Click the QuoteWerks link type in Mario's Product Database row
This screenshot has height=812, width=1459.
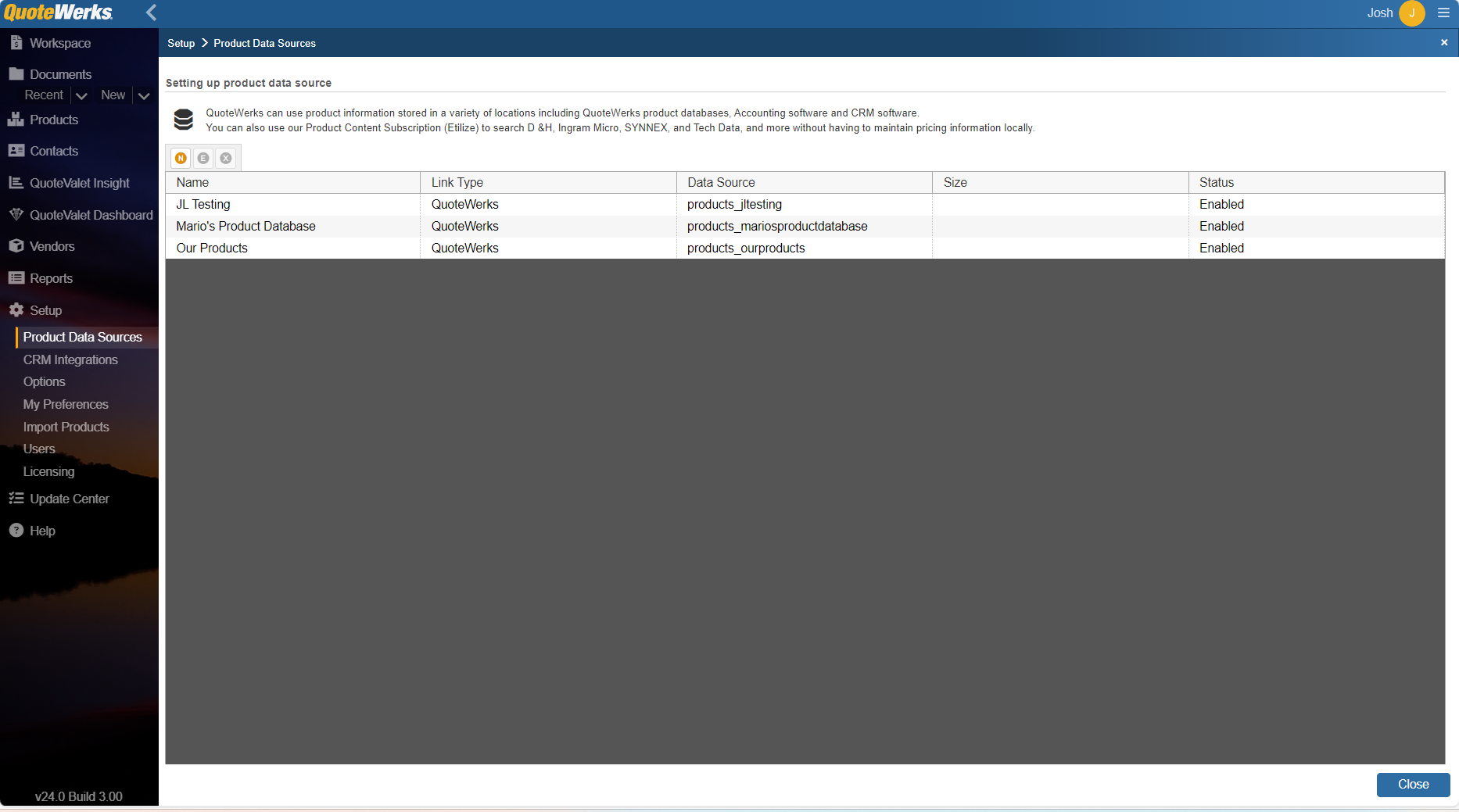464,226
